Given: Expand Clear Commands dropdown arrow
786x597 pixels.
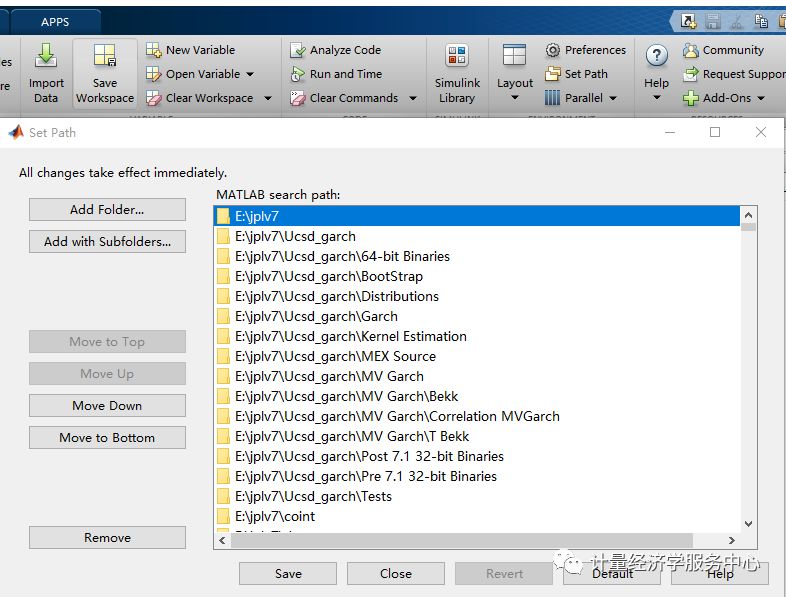Looking at the screenshot, I should tap(413, 98).
